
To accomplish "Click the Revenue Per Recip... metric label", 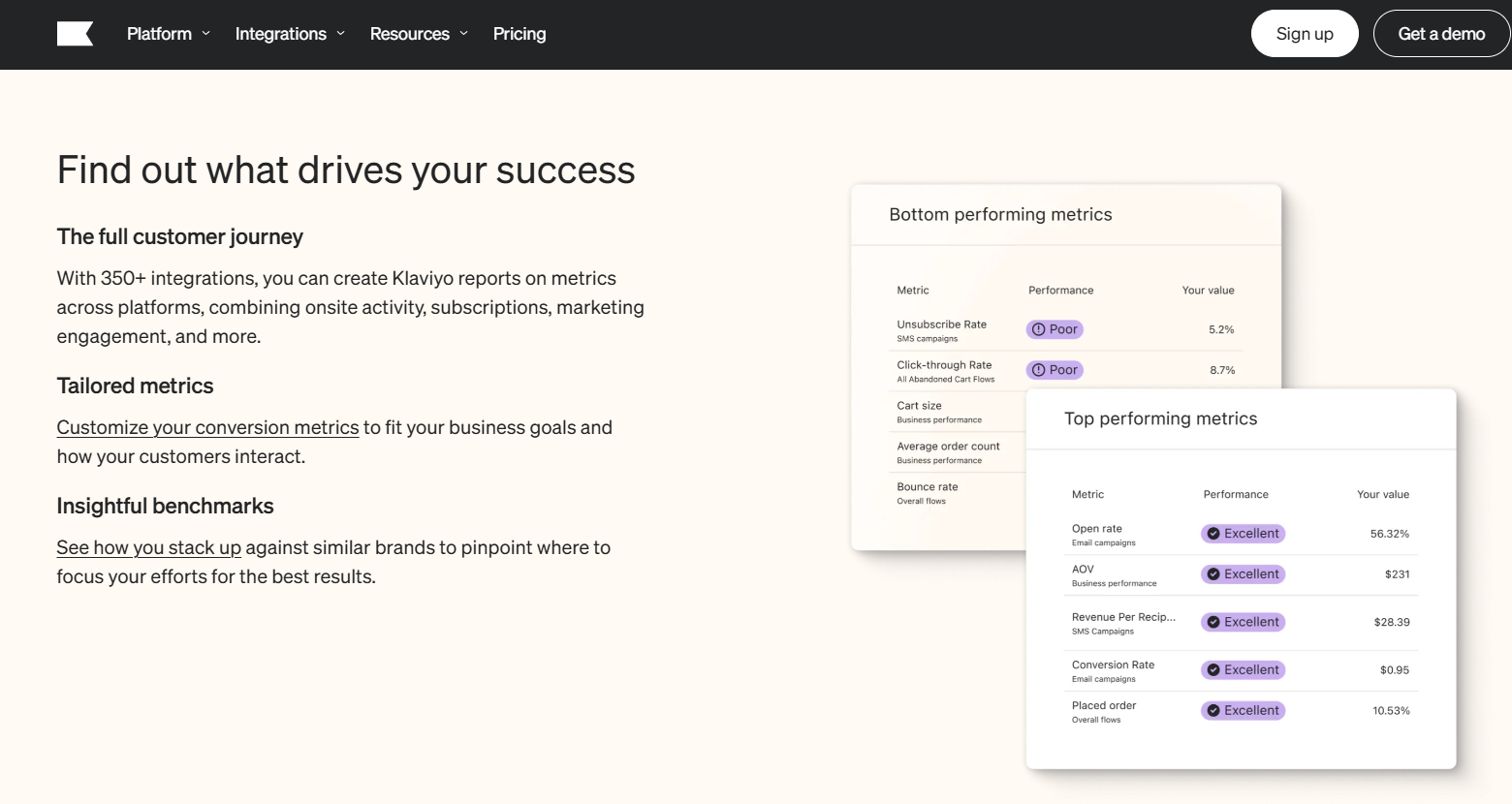I will coord(1123,617).
